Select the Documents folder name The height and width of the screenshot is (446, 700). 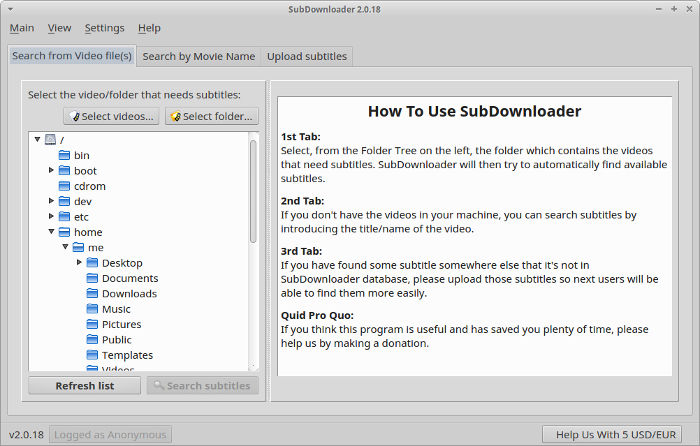pyautogui.click(x=130, y=279)
